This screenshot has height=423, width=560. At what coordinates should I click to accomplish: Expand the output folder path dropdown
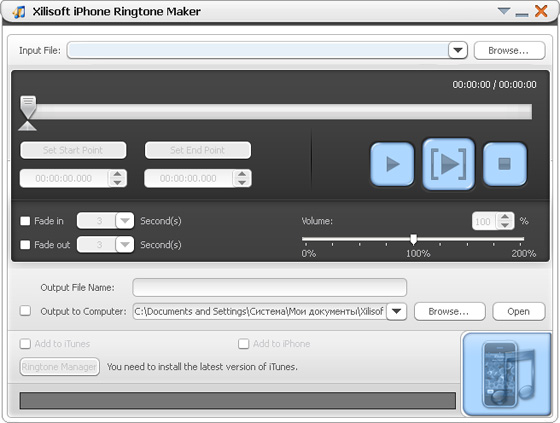click(396, 311)
